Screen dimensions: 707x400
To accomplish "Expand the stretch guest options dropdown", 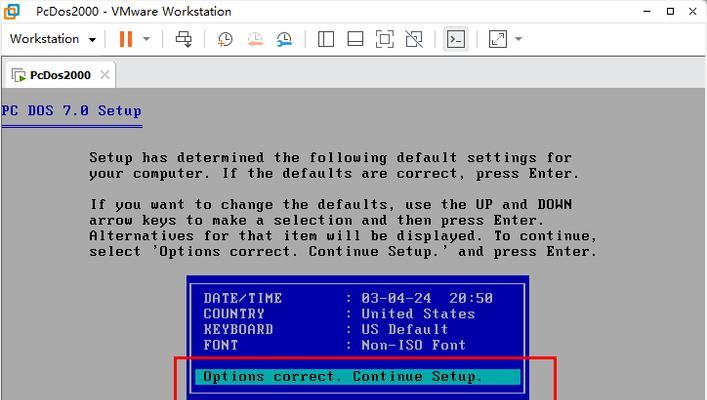I will click(519, 39).
